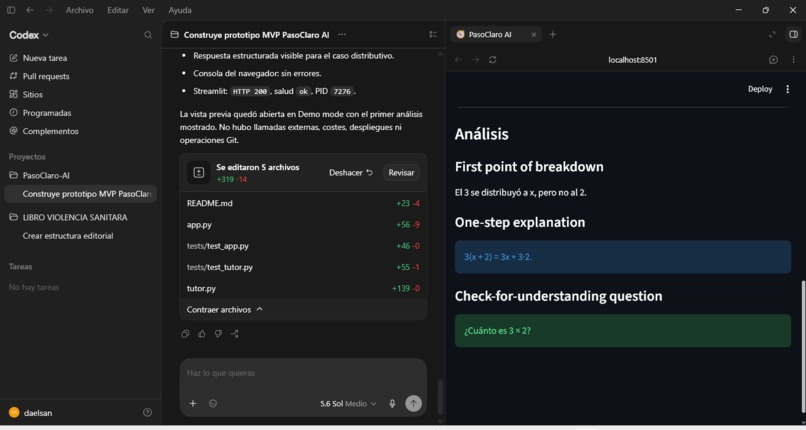The width and height of the screenshot is (806, 430).
Task: Toggle the sidebar panel icon
Action: click(x=11, y=10)
